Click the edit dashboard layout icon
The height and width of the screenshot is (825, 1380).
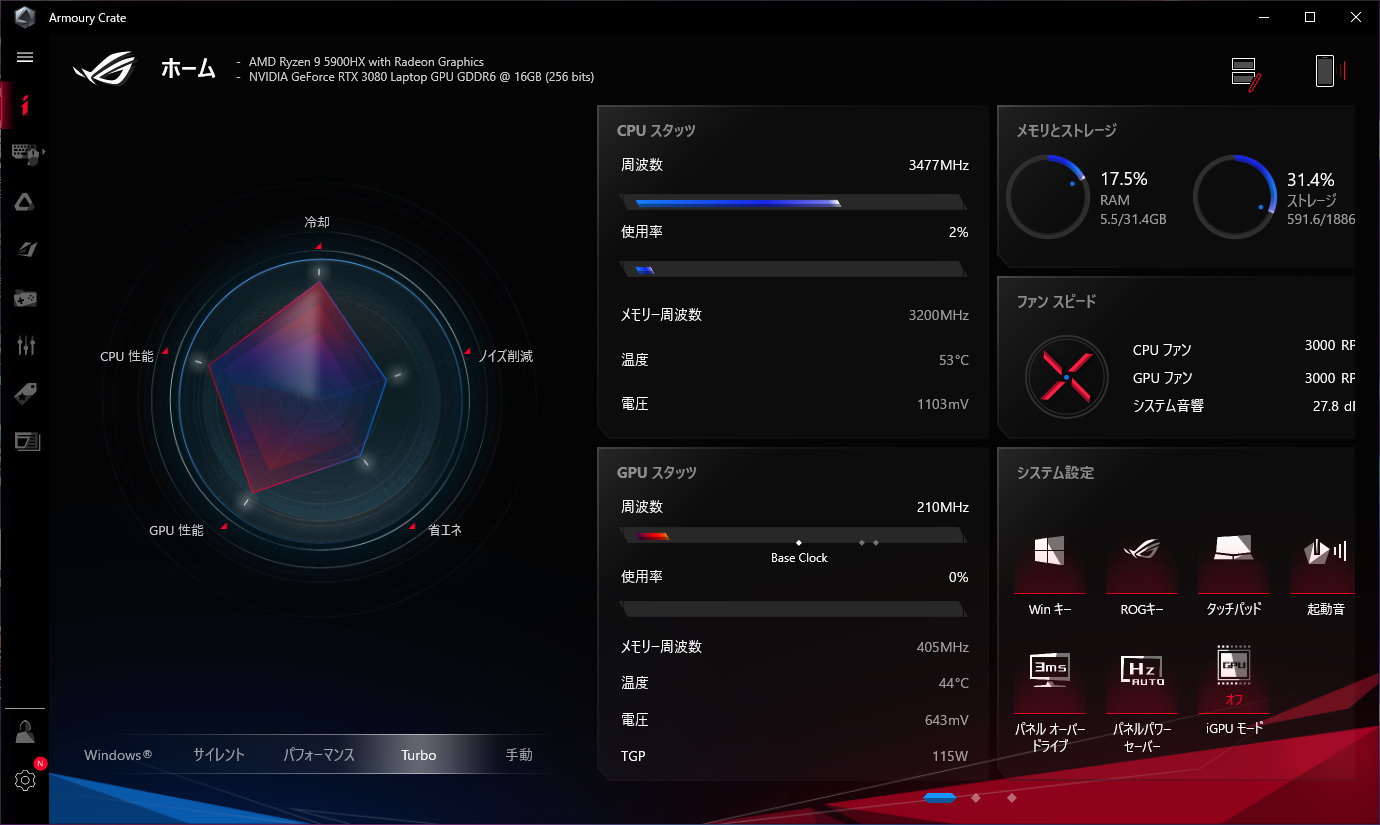pos(1246,75)
